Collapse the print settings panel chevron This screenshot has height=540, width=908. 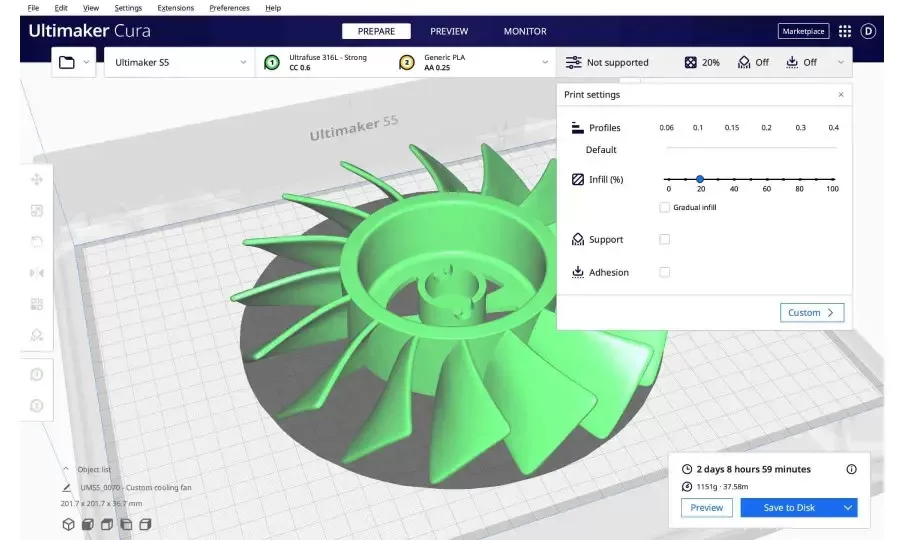click(840, 62)
